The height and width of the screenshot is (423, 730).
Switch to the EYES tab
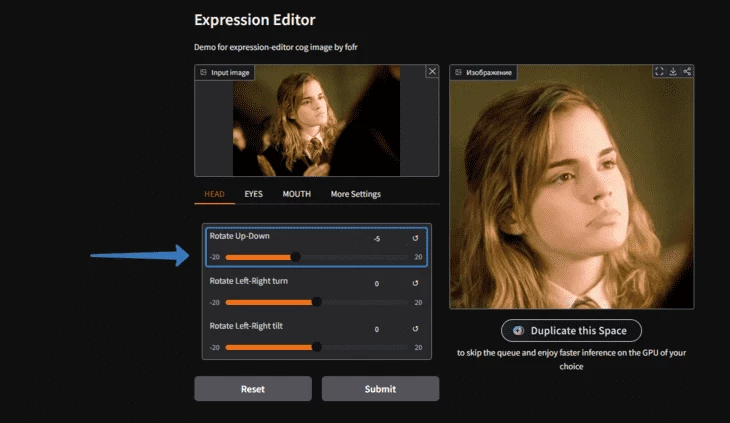(254, 194)
